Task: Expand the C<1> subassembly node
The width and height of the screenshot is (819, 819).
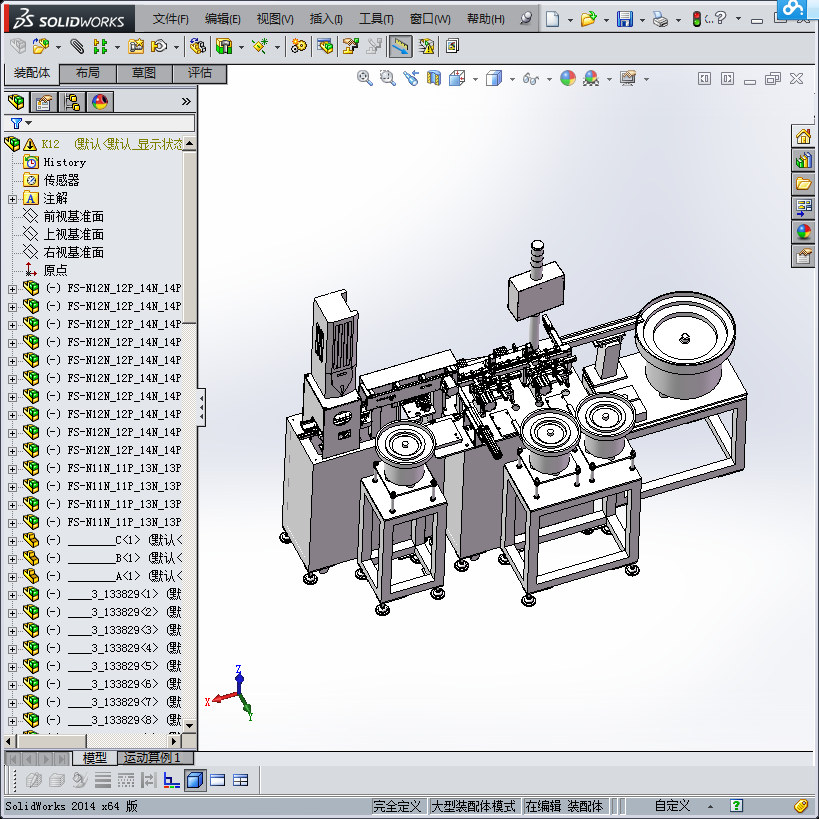Action: click(13, 541)
